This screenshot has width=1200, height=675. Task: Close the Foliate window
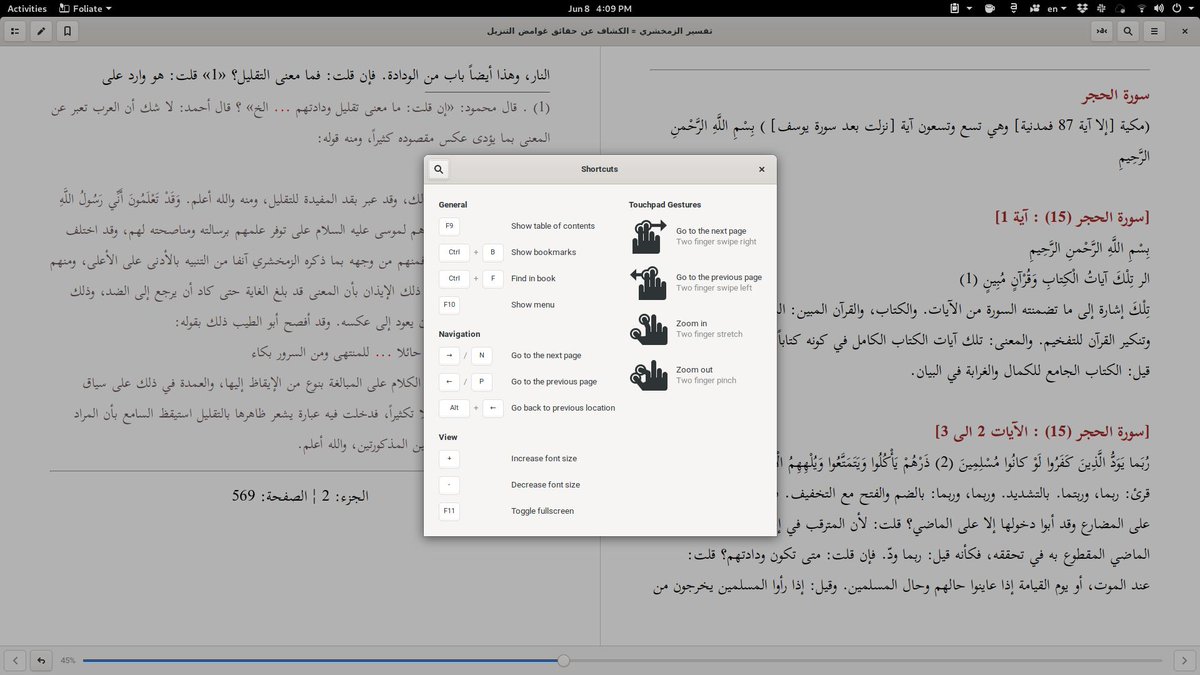point(1184,31)
